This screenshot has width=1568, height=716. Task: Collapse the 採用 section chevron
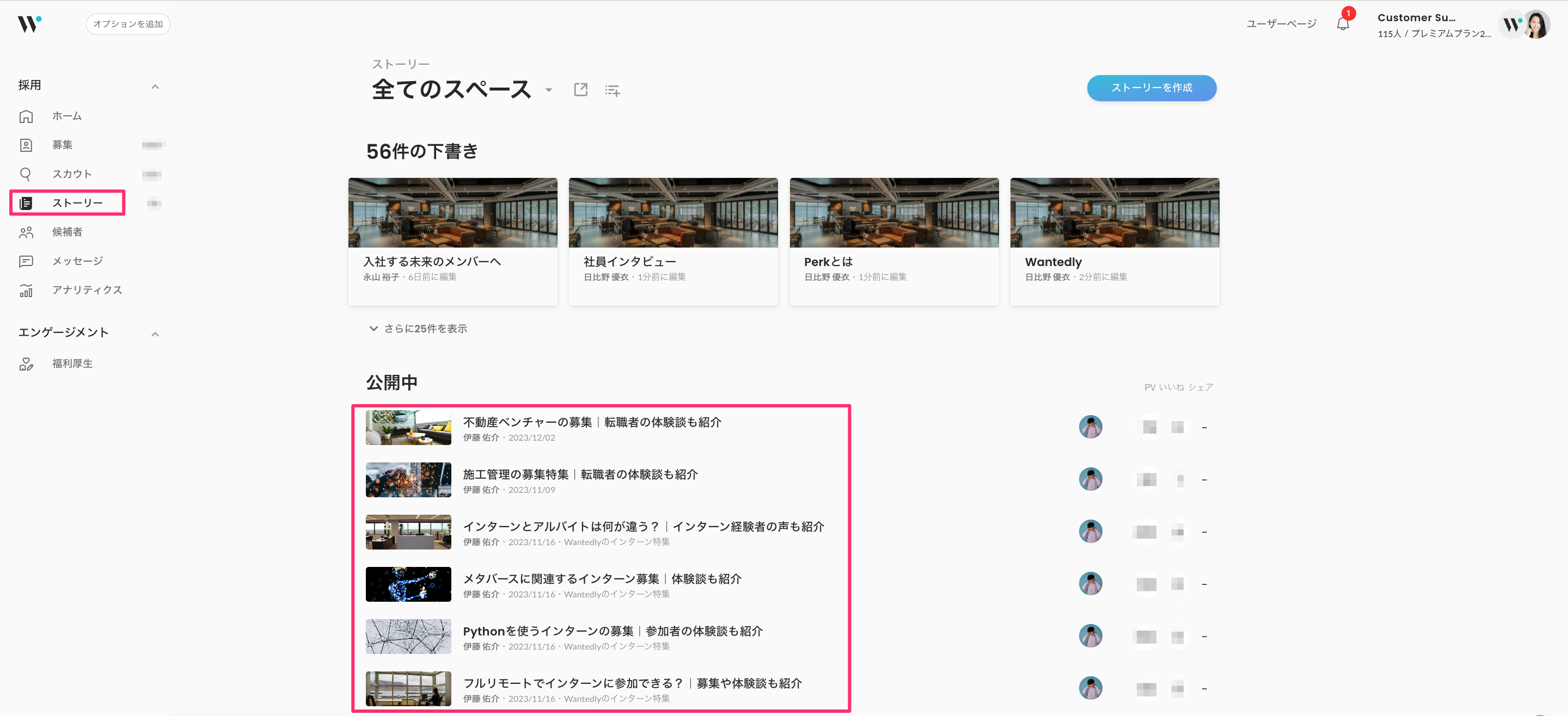point(155,86)
